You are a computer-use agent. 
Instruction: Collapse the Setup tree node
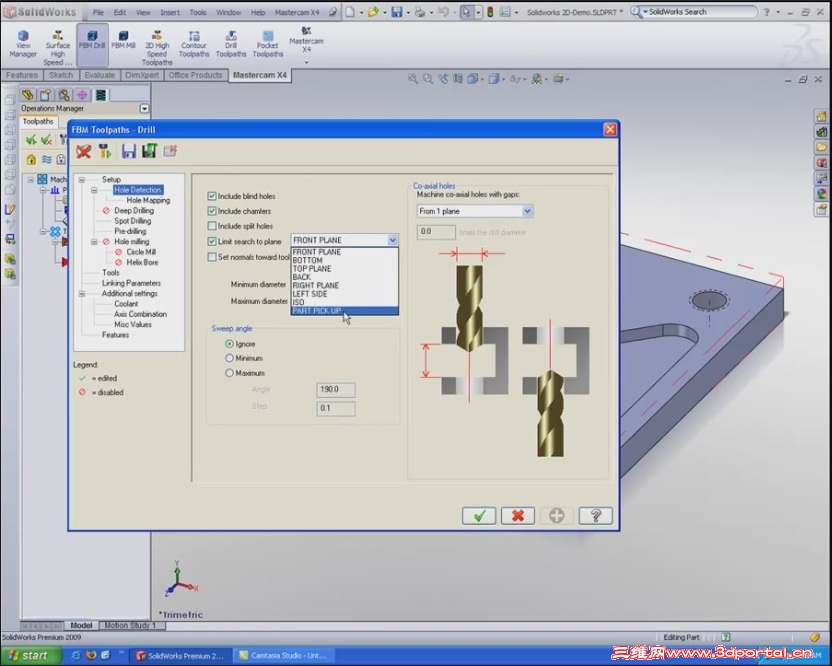click(x=82, y=180)
